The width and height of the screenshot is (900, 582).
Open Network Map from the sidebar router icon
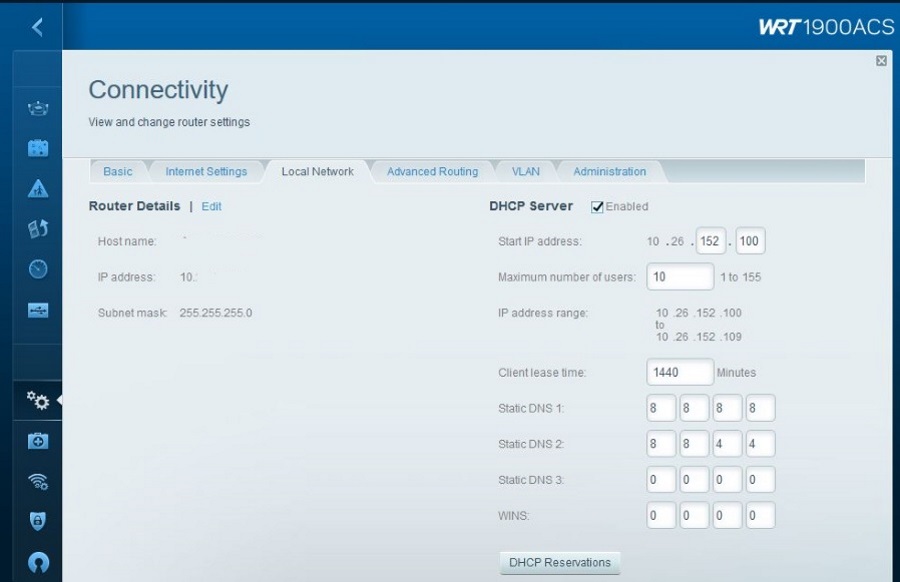coord(38,108)
